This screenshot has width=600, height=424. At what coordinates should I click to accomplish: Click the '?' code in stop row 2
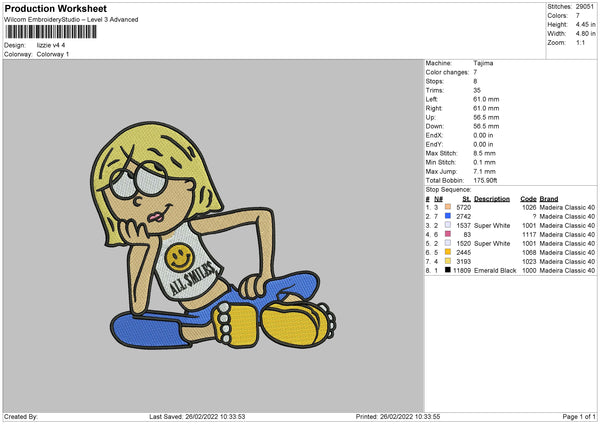tap(534, 217)
